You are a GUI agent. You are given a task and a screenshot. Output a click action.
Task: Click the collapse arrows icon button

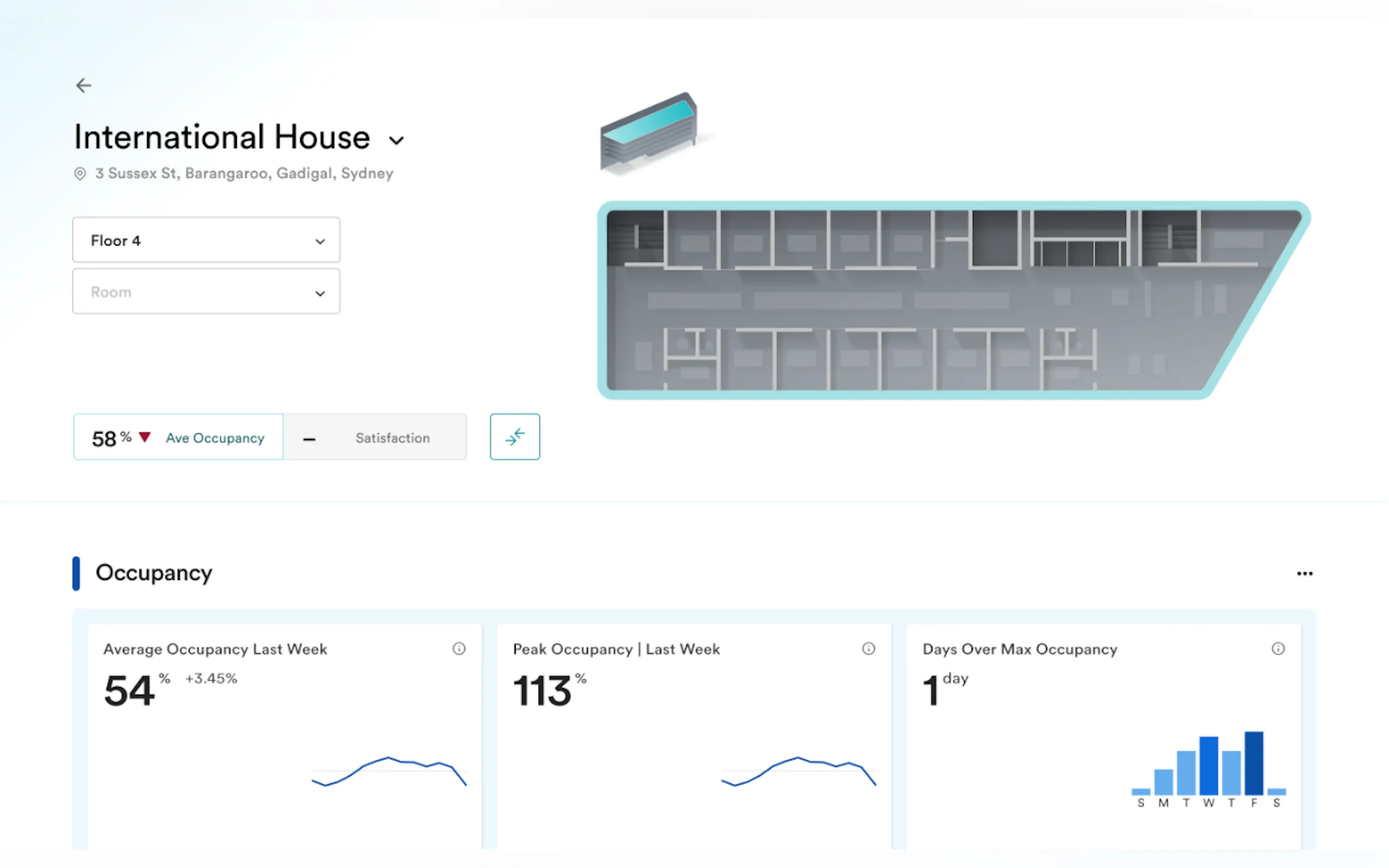coord(515,437)
